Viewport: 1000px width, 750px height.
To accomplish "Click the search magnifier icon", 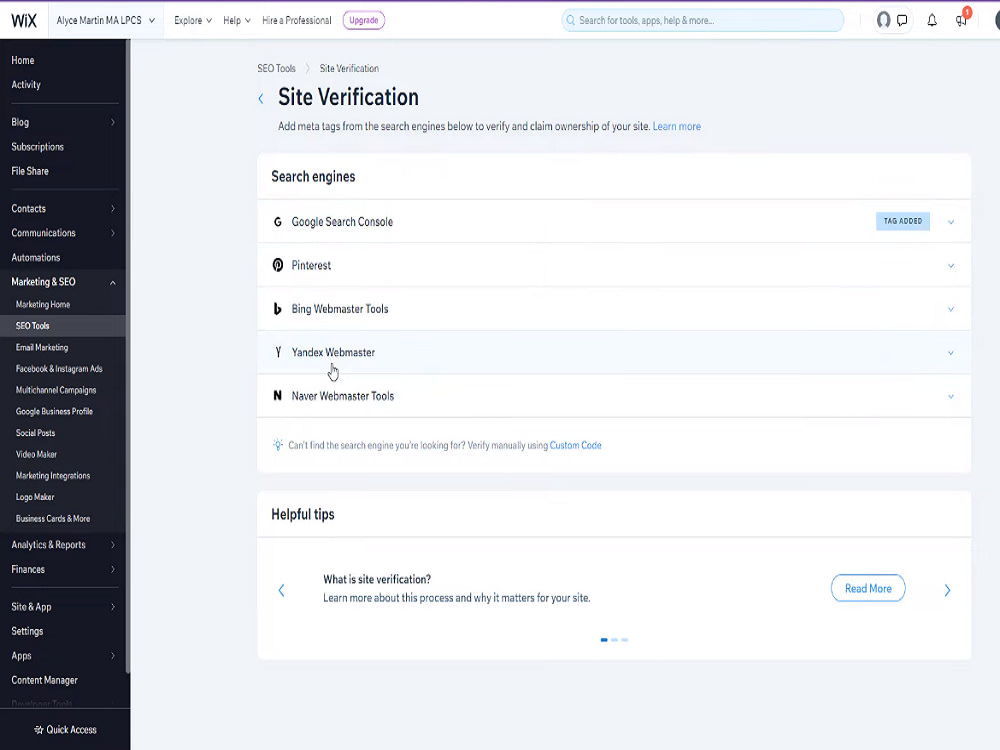I will (571, 20).
